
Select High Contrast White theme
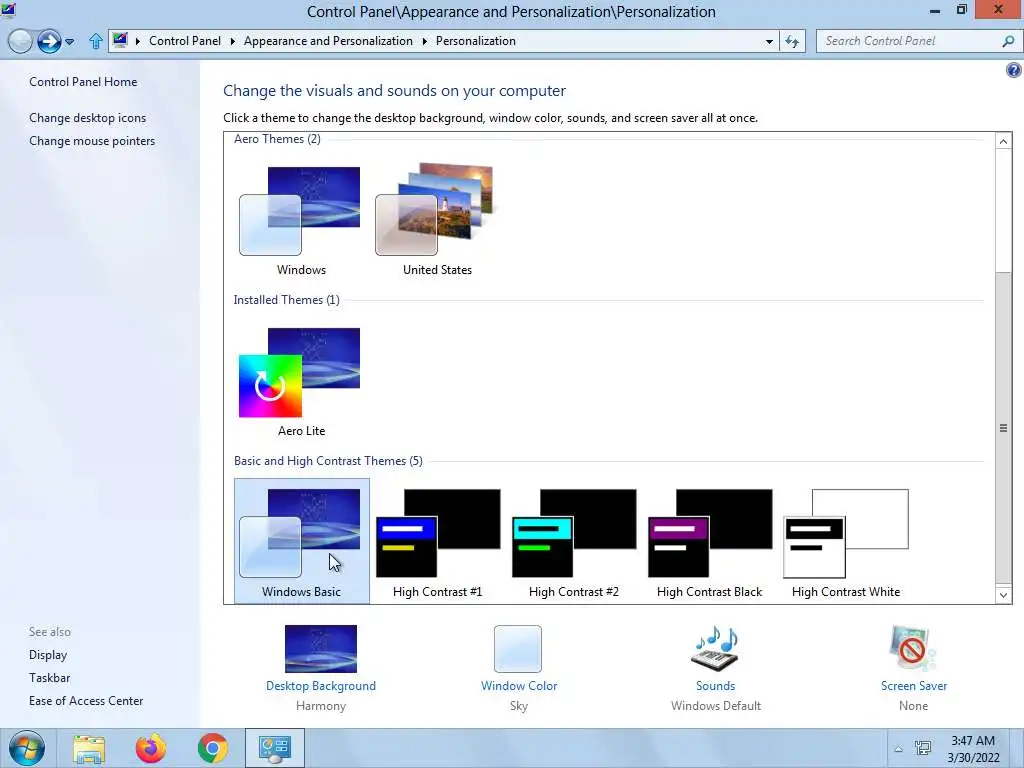click(x=846, y=541)
